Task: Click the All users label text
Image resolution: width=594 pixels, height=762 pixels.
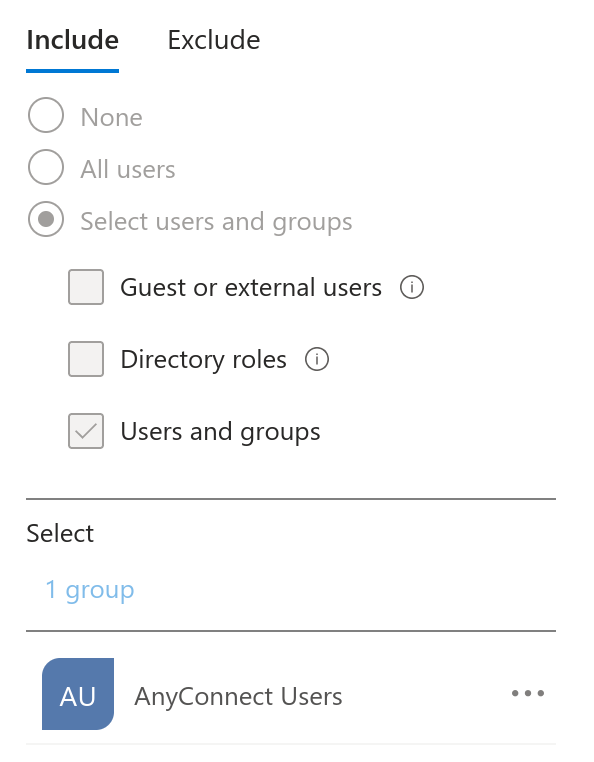Action: [x=128, y=169]
